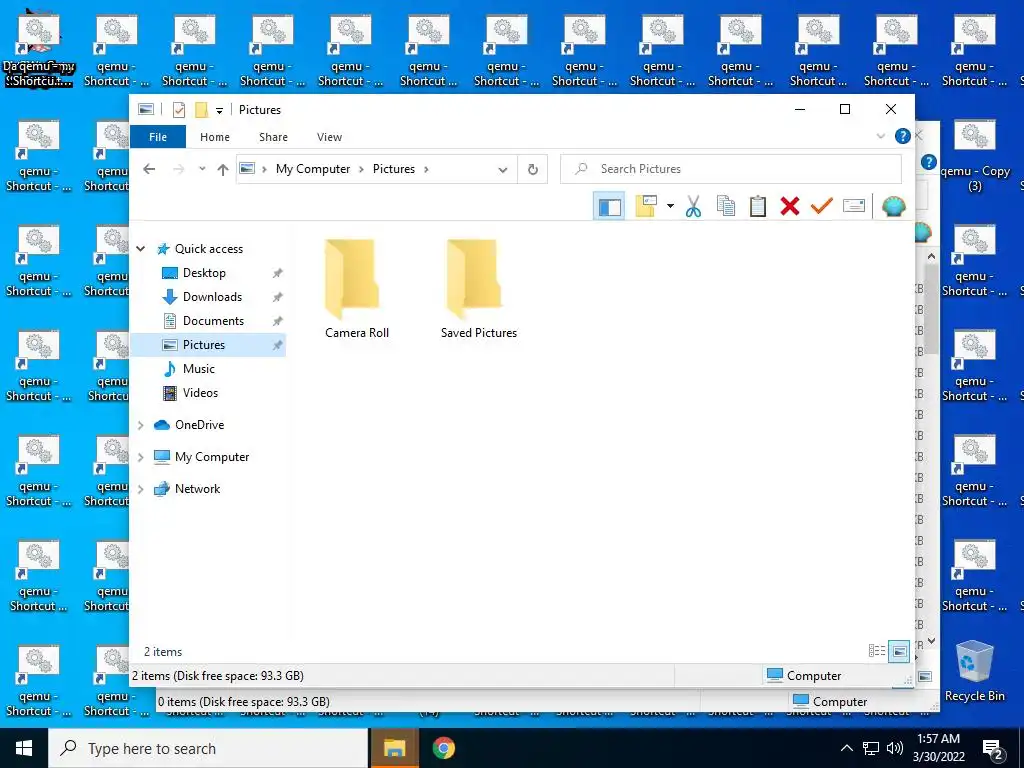Screen dimensions: 1024x768
Task: Click the scissors Cut icon
Action: point(693,206)
